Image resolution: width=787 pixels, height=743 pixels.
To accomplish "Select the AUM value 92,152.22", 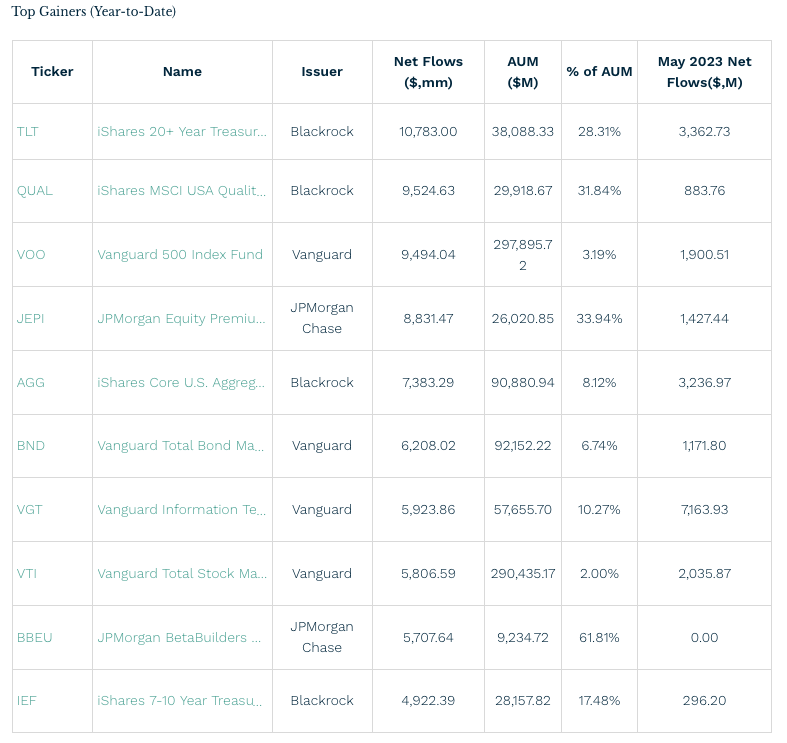I will click(x=522, y=446).
